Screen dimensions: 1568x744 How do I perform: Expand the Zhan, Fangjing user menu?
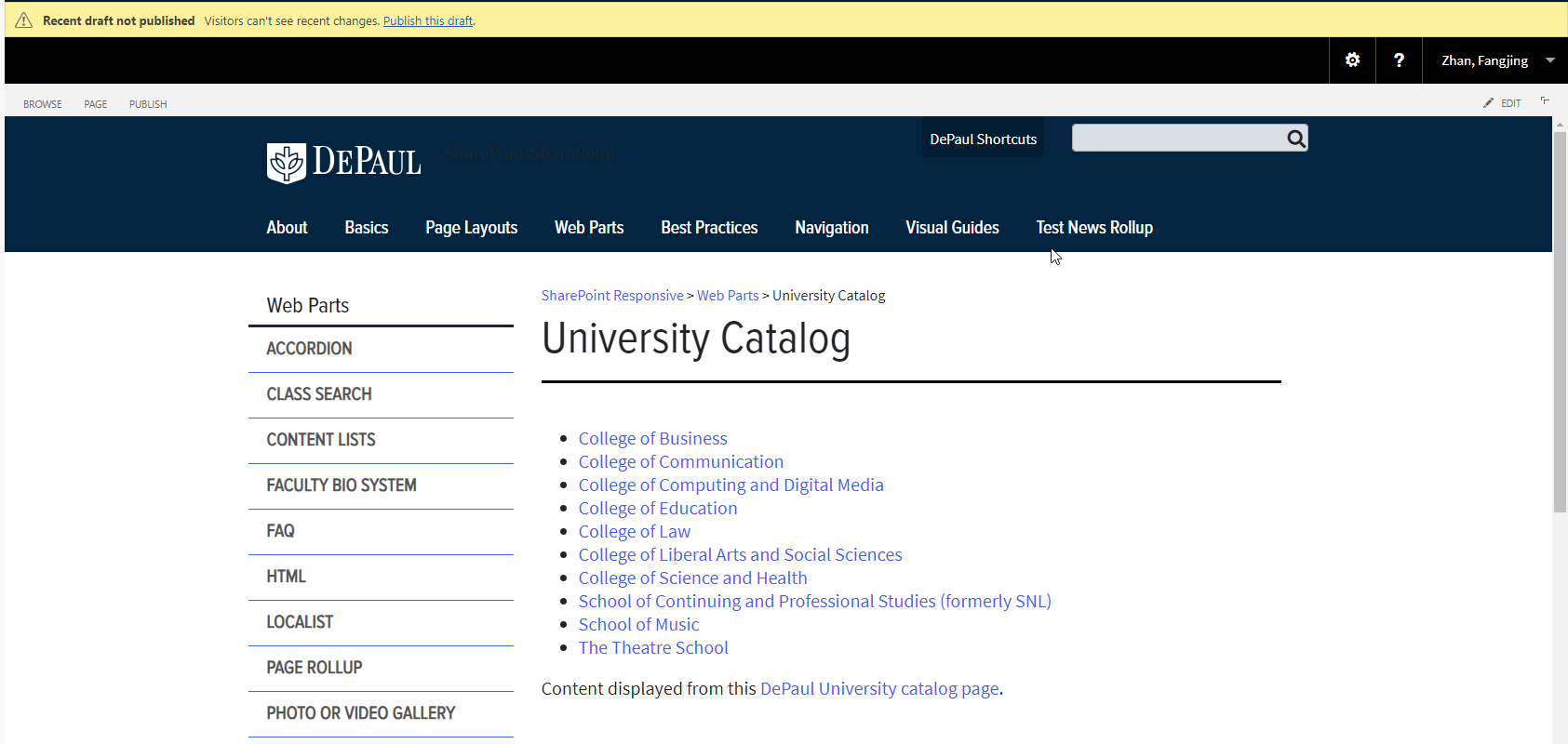(x=1497, y=60)
